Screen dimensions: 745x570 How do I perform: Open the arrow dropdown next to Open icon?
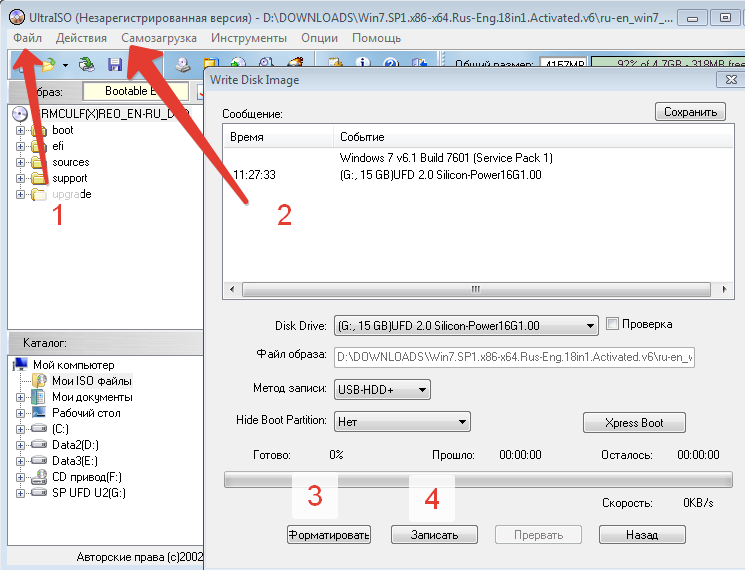pyautogui.click(x=66, y=66)
